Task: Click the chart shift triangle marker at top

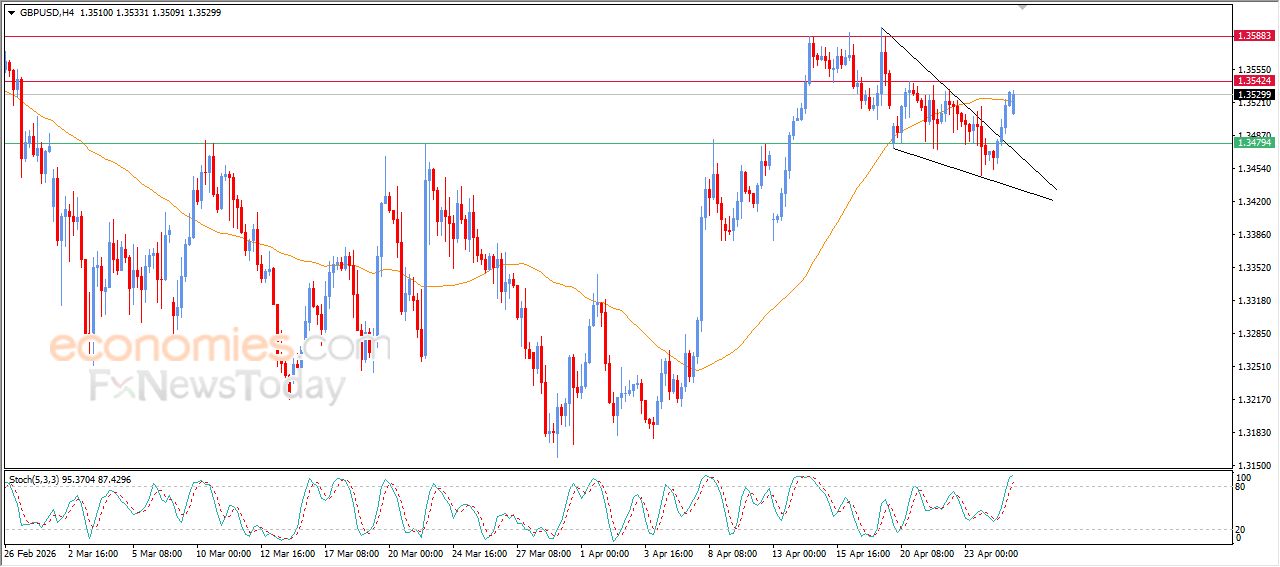Action: [x=1021, y=6]
